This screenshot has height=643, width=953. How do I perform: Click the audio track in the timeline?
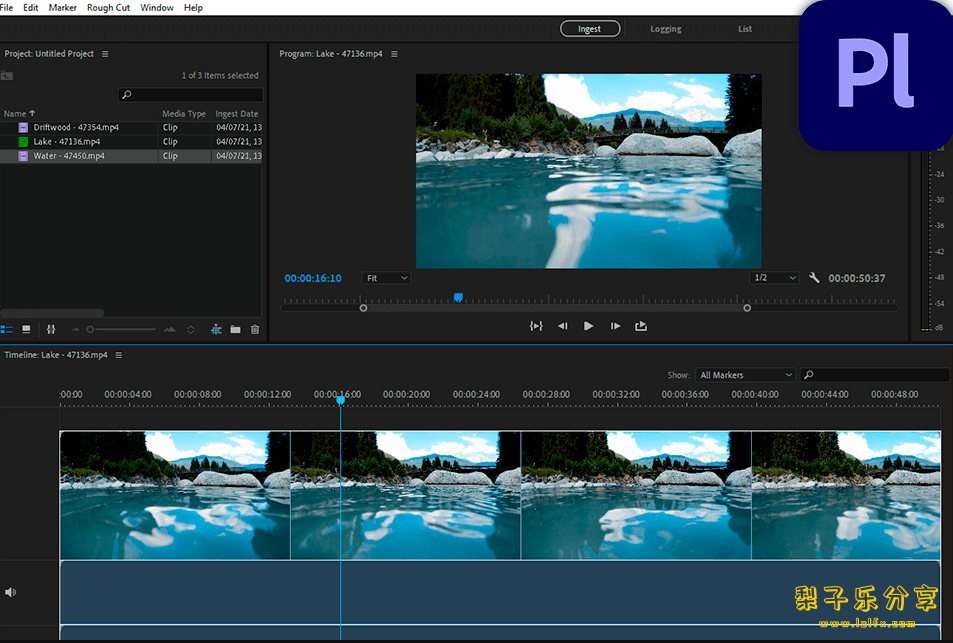[500, 593]
